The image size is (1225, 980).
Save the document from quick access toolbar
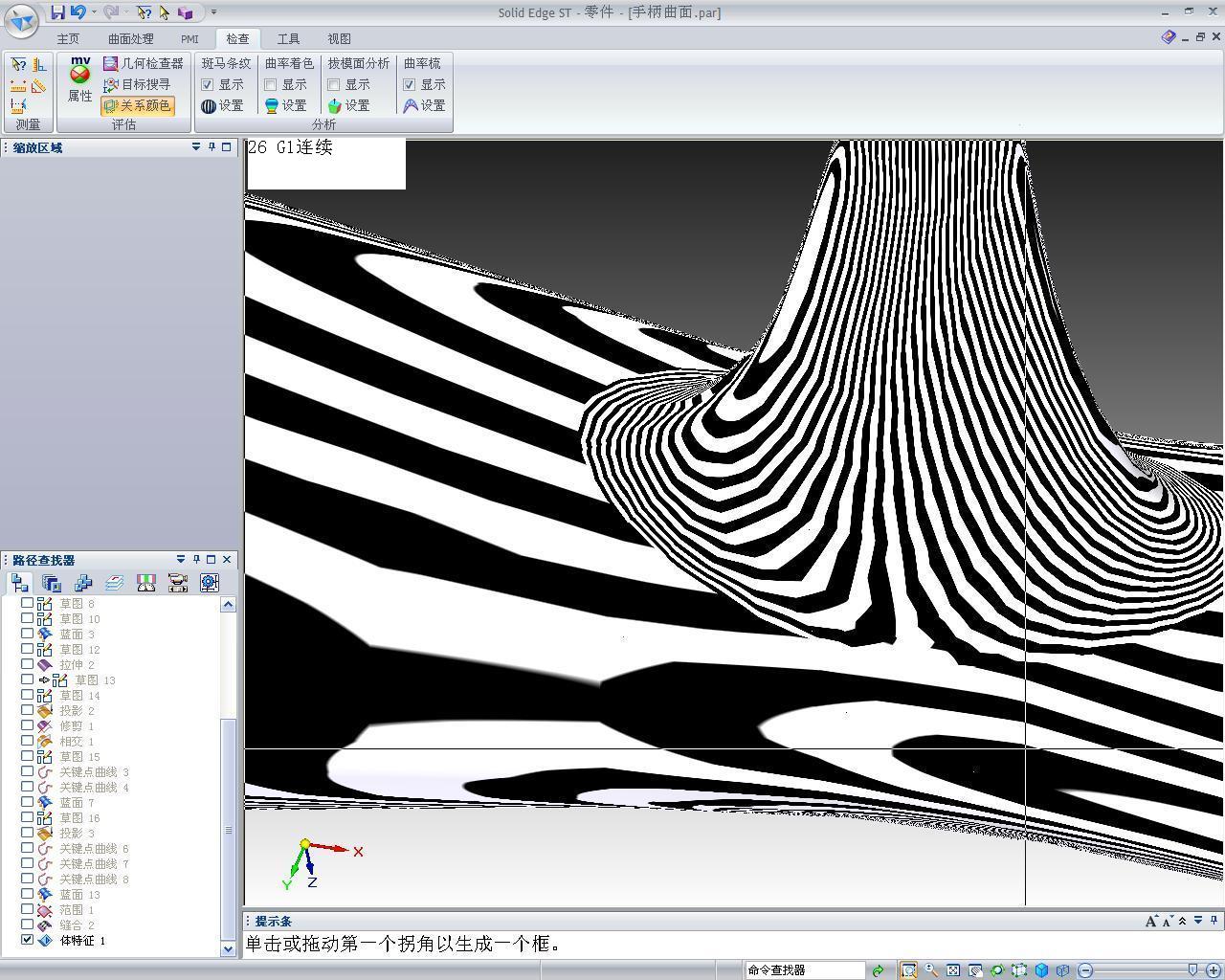57,12
